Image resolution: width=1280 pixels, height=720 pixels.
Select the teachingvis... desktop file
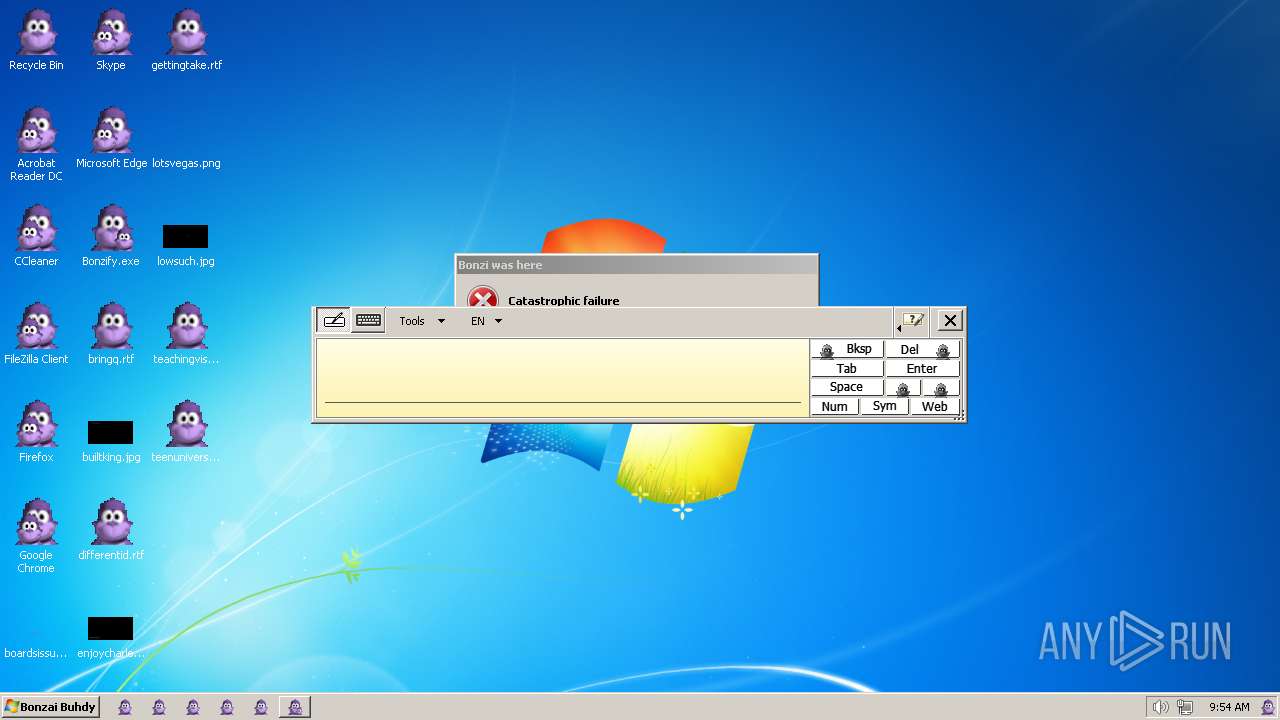pos(186,334)
